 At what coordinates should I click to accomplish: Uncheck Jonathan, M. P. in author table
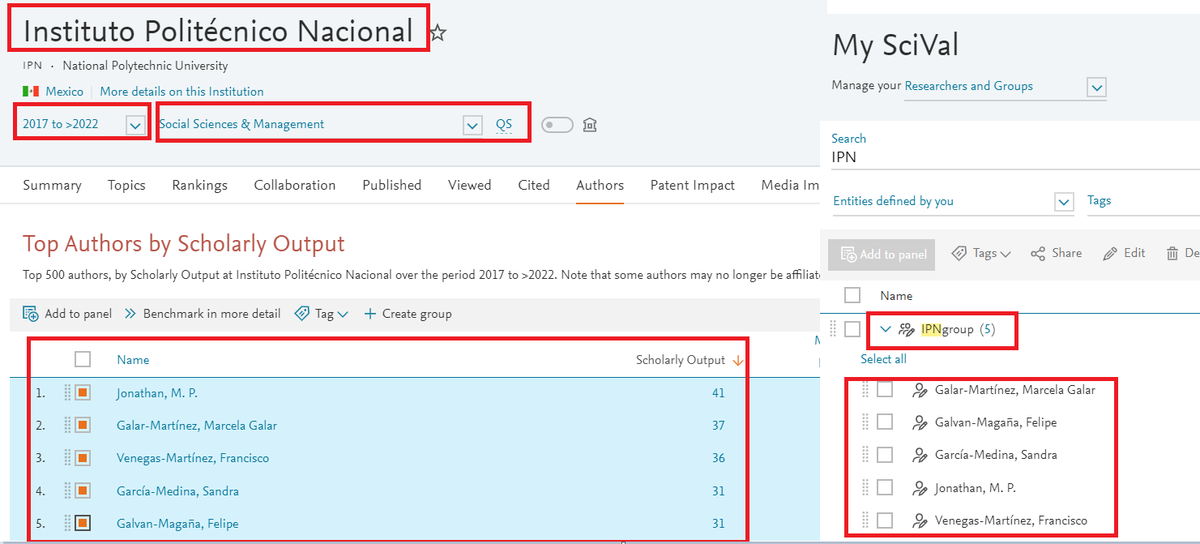[83, 393]
